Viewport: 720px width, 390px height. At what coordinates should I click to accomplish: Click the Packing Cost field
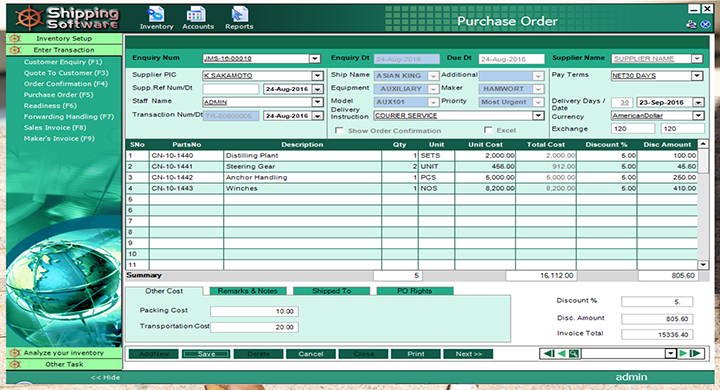(254, 311)
